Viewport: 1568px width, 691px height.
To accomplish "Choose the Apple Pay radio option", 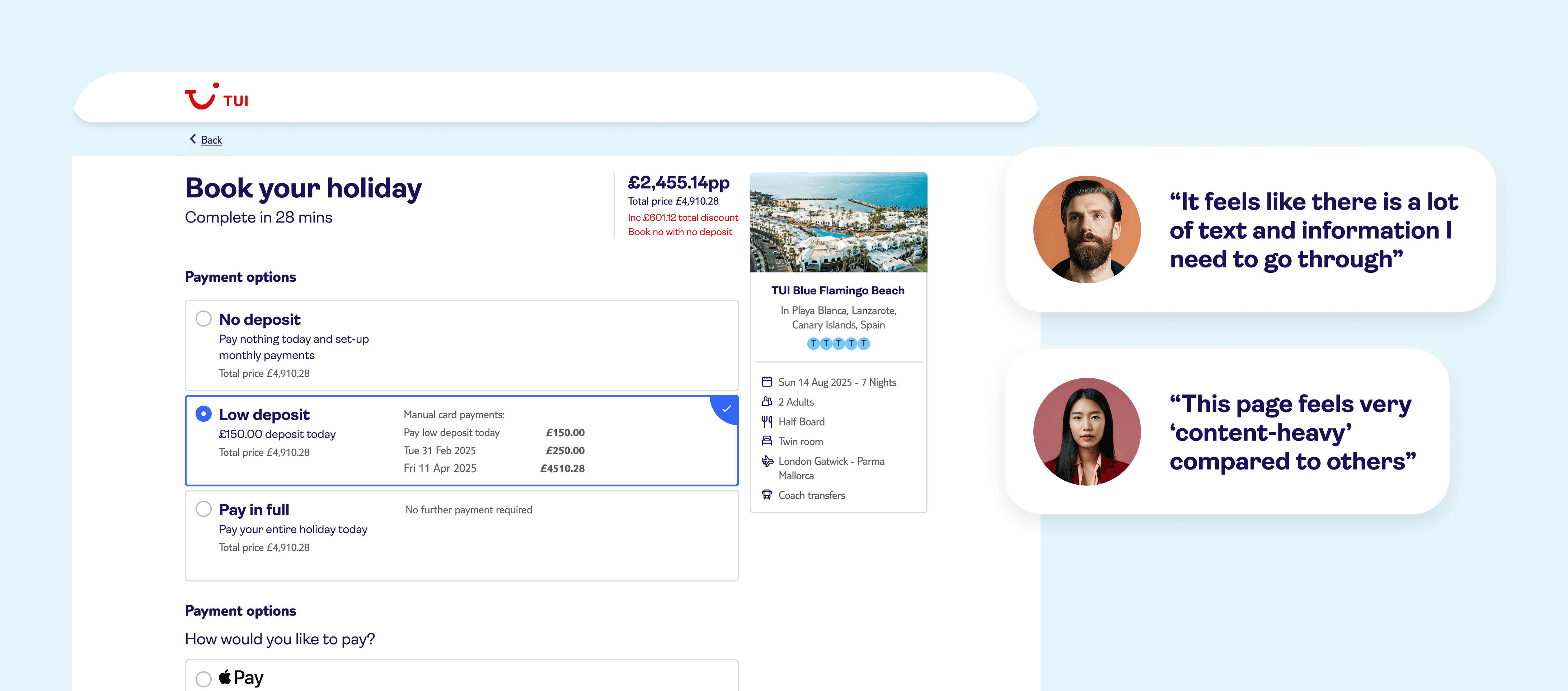I will (x=203, y=678).
